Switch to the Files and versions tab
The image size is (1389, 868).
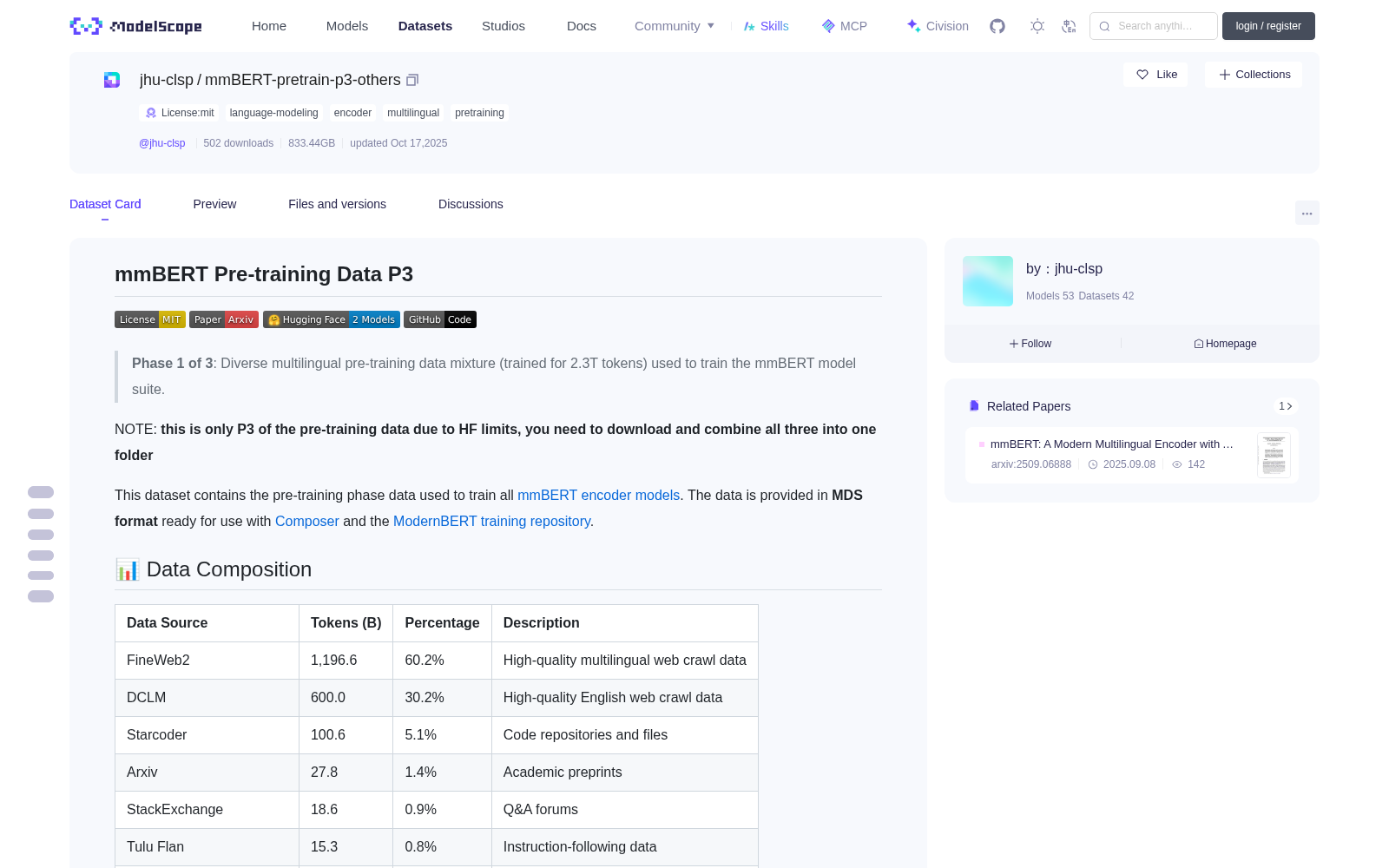337,204
